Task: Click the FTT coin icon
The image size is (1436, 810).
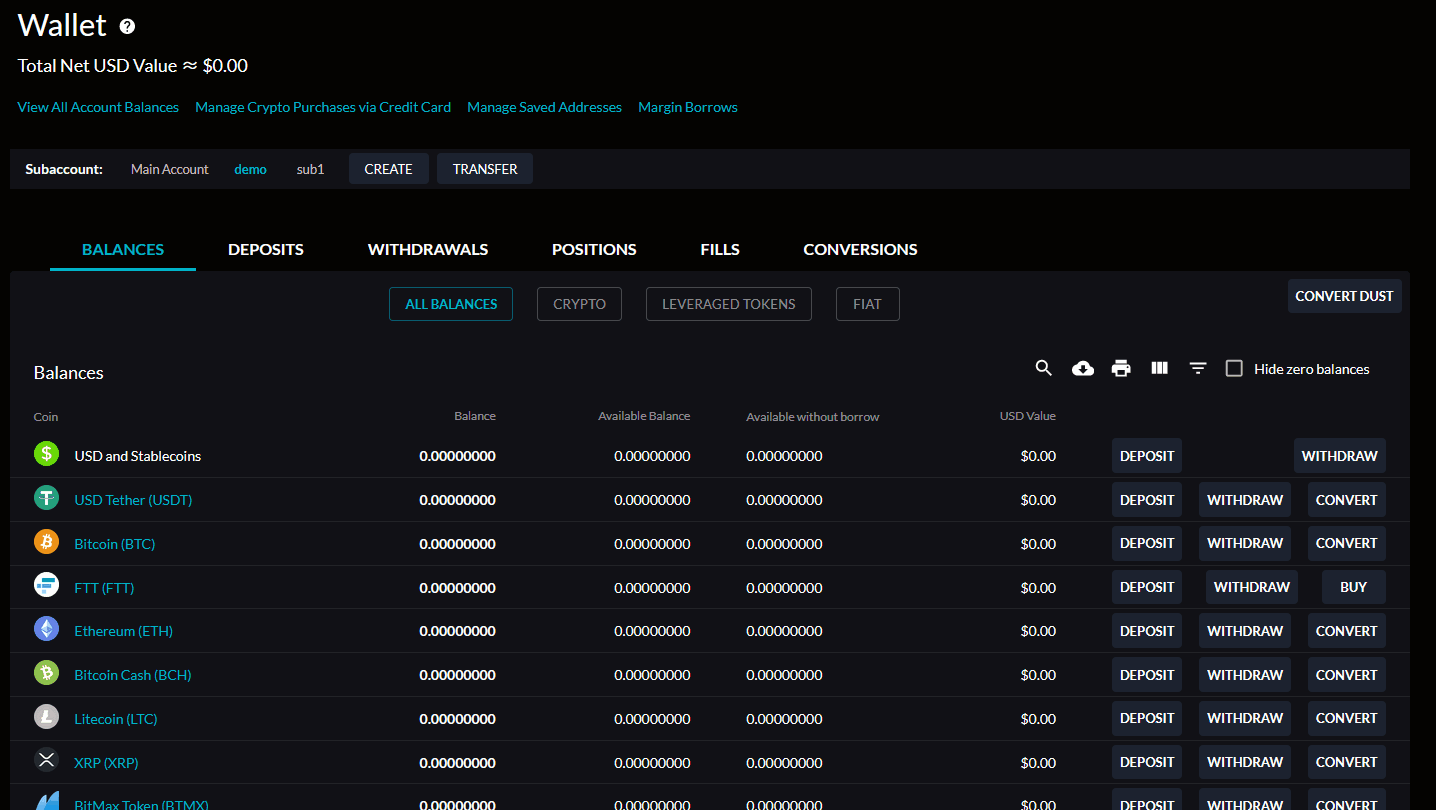Action: click(x=47, y=585)
